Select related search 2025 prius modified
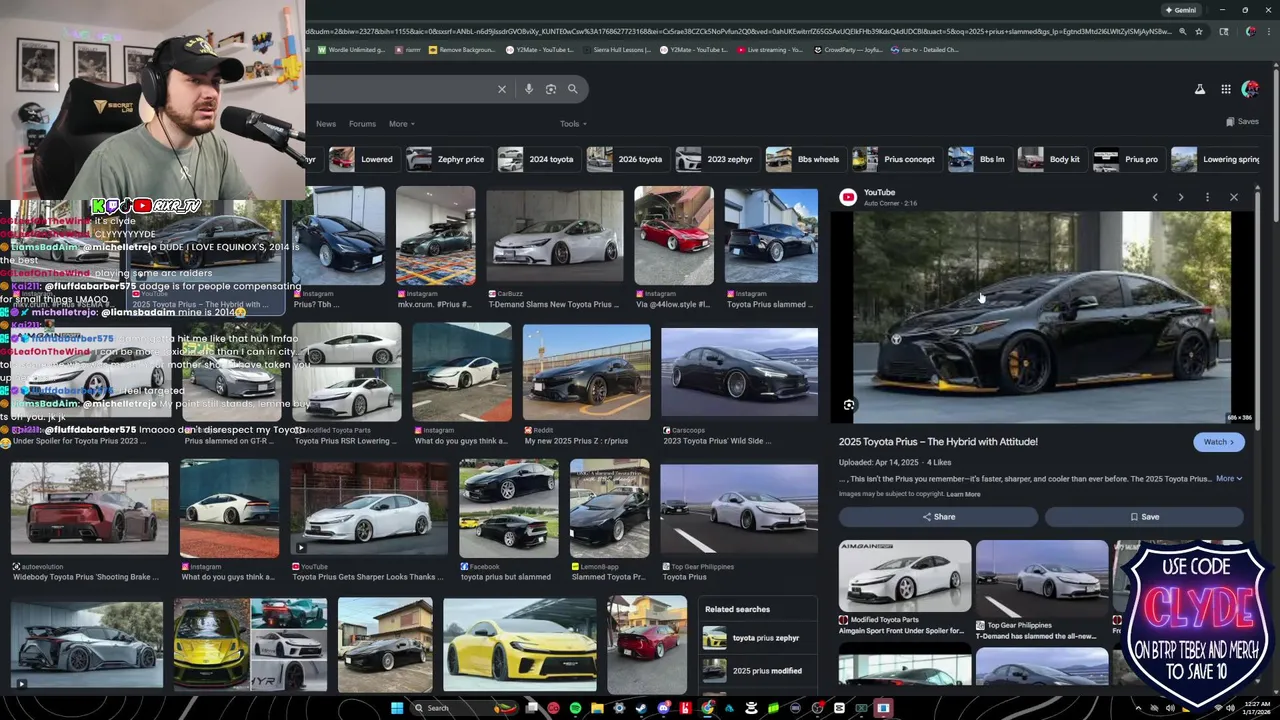This screenshot has width=1280, height=720. (758, 671)
